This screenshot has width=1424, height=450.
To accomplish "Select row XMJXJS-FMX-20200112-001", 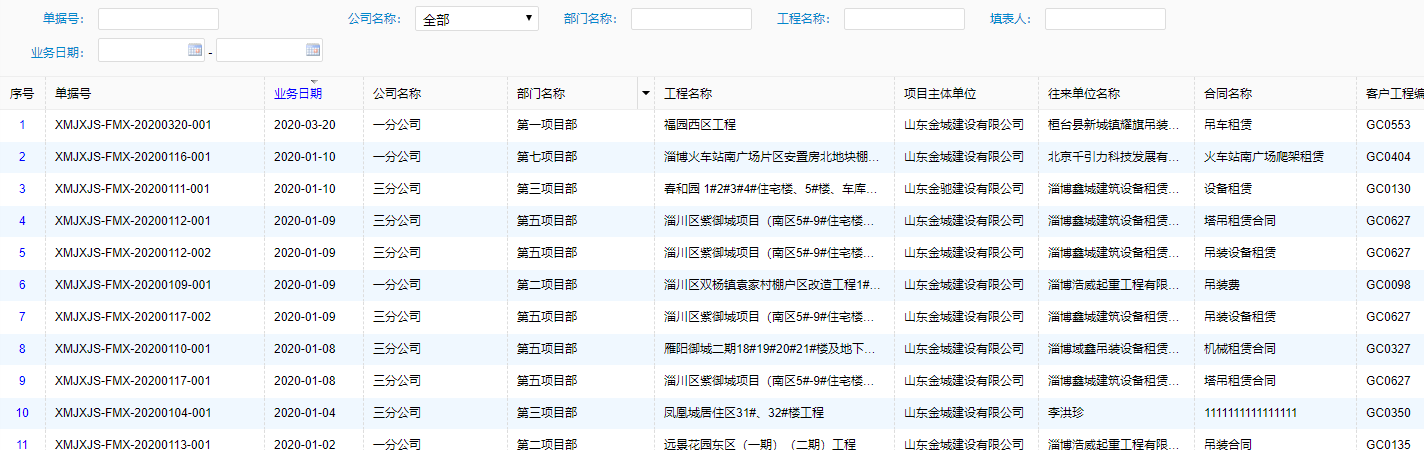I will (712, 221).
